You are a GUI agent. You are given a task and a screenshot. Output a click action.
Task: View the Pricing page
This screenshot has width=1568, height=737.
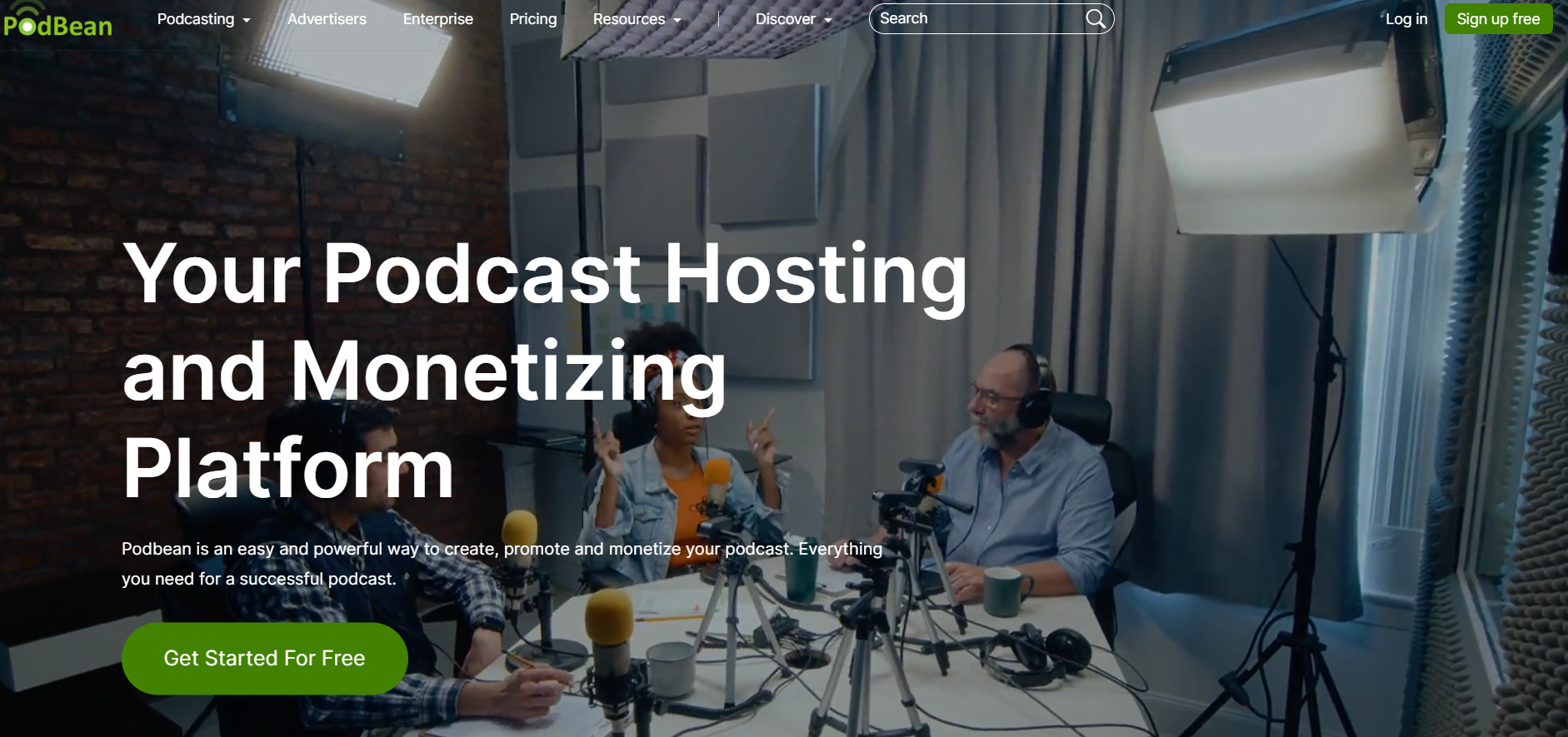pos(533,19)
